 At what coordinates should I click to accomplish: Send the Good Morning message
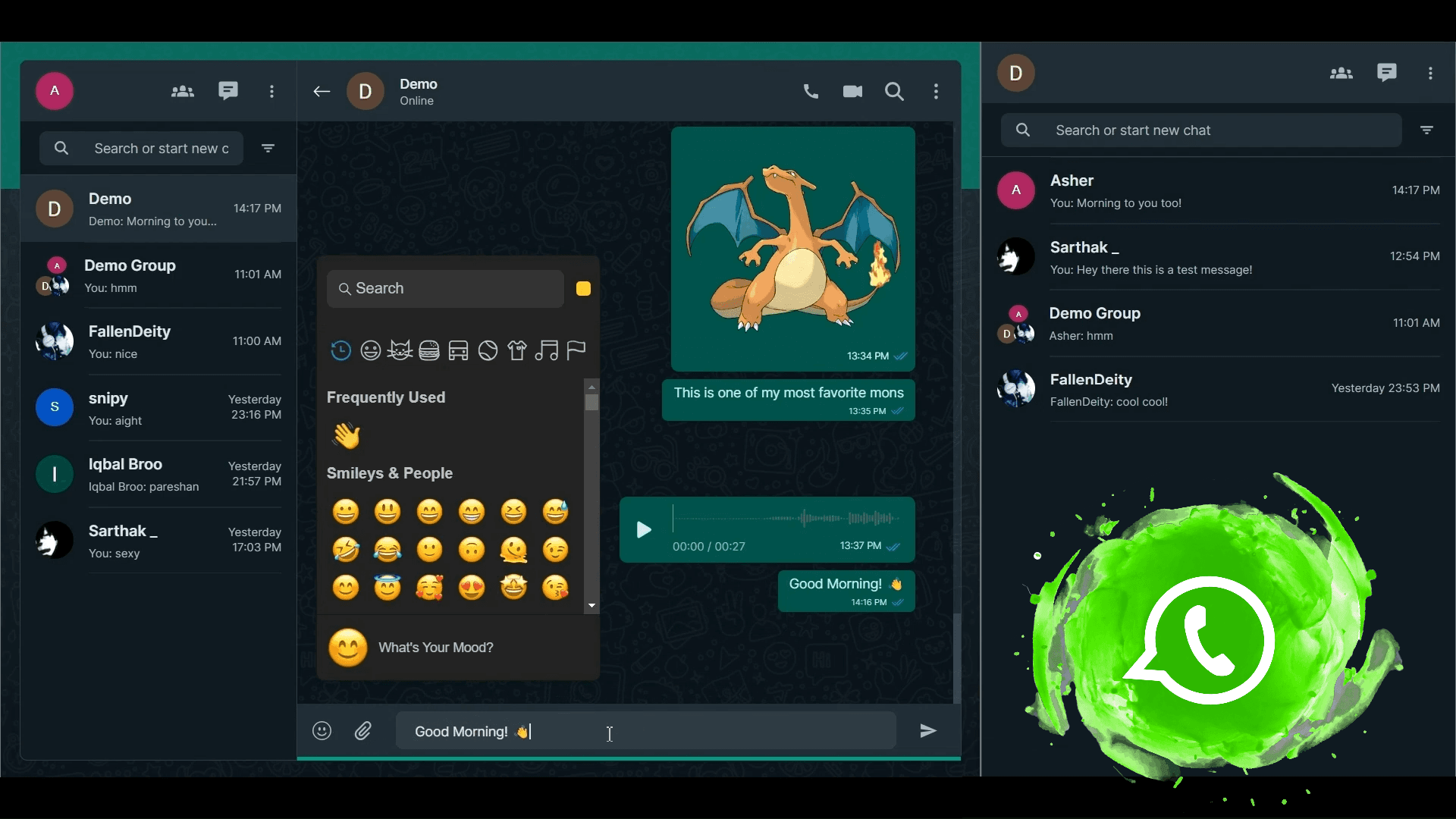(x=927, y=731)
